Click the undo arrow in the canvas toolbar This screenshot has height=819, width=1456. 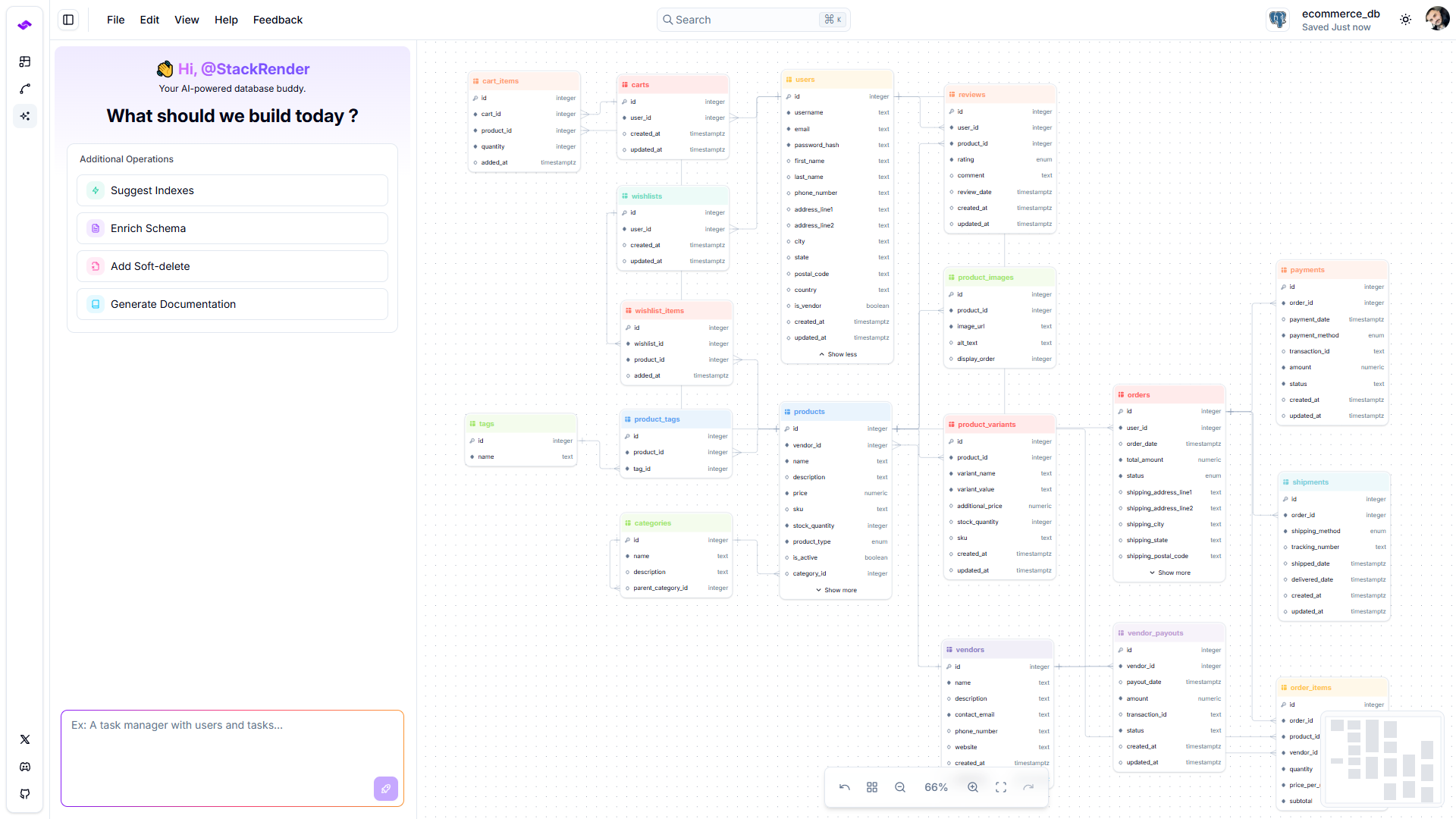(844, 787)
